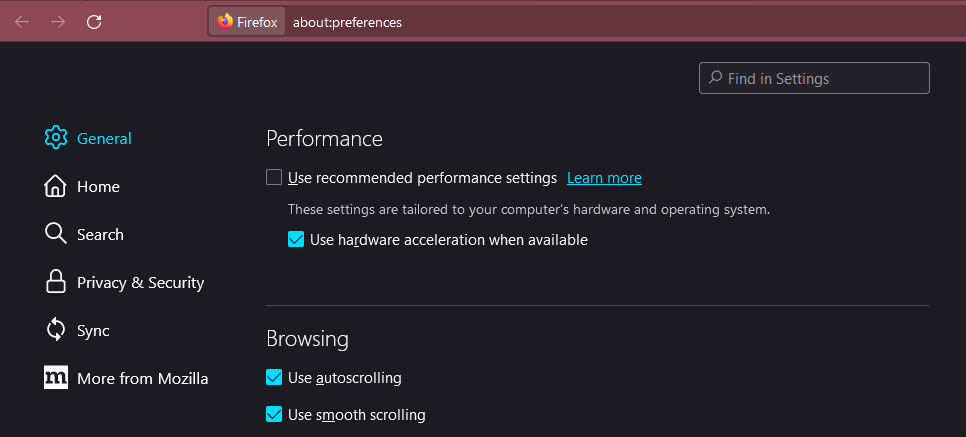This screenshot has width=966, height=437.
Task: Reload the current page
Action: [x=94, y=21]
